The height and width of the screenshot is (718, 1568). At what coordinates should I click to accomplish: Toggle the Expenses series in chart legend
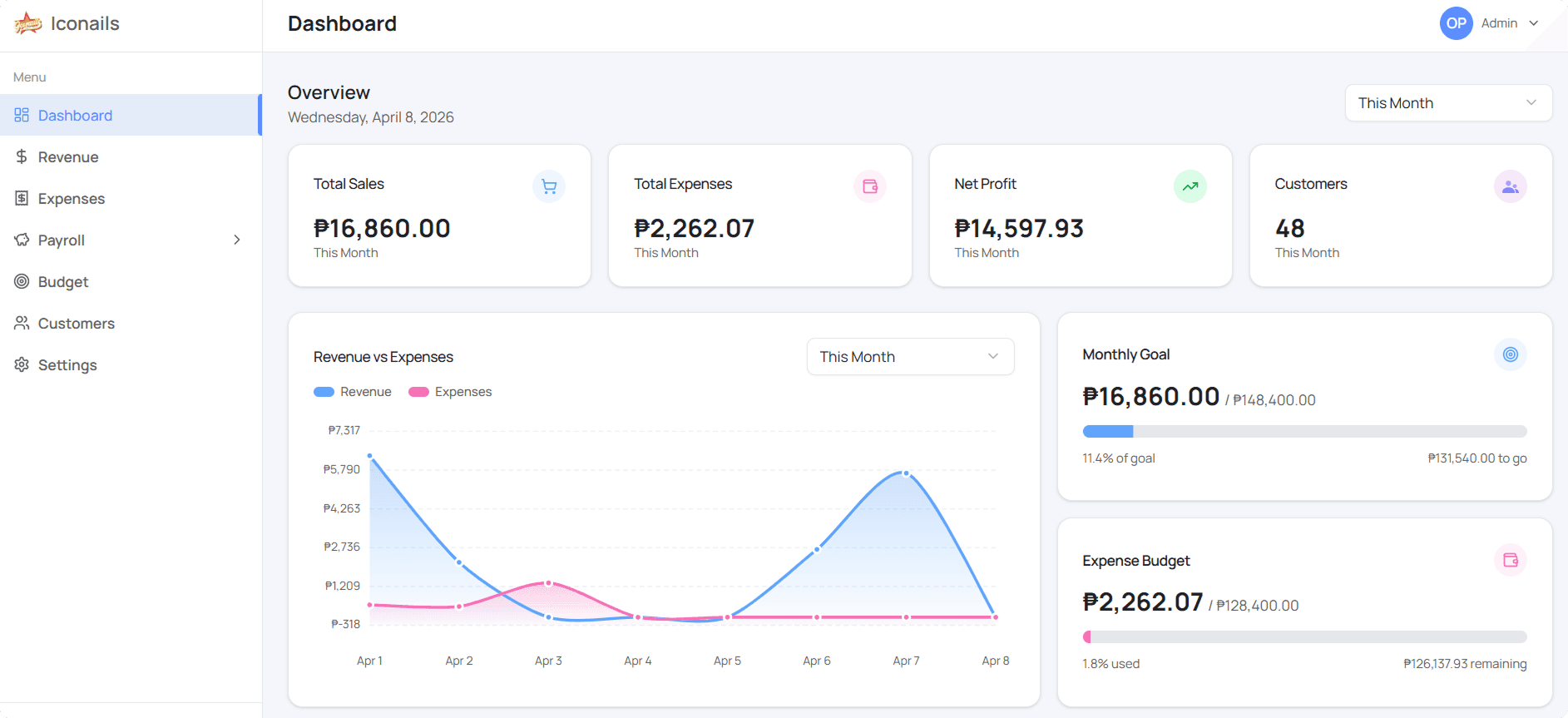coord(450,392)
